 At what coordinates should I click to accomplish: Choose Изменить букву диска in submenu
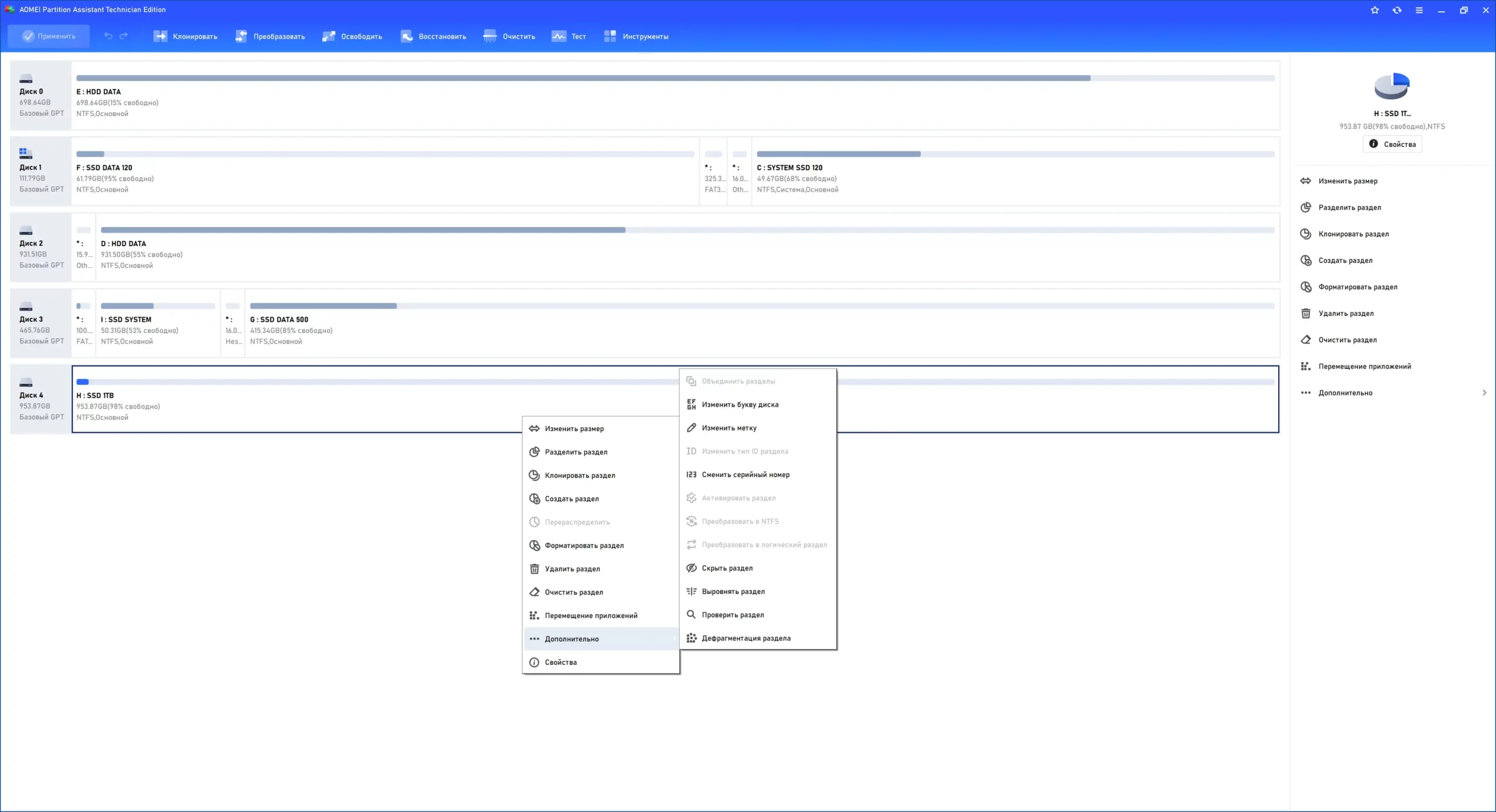pyautogui.click(x=740, y=404)
